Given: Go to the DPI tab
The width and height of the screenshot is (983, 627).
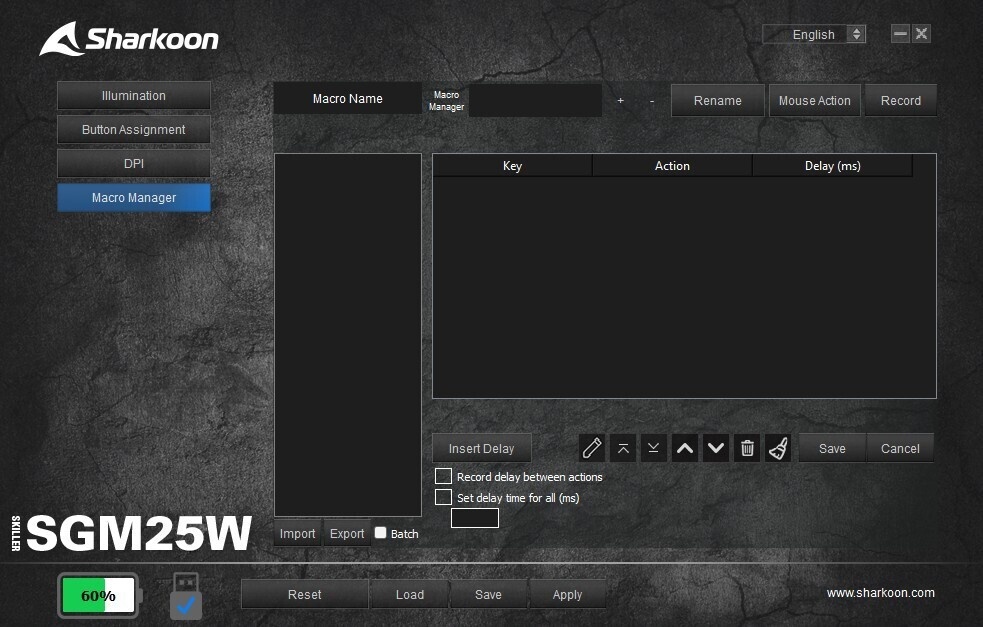Looking at the screenshot, I should coord(134,163).
